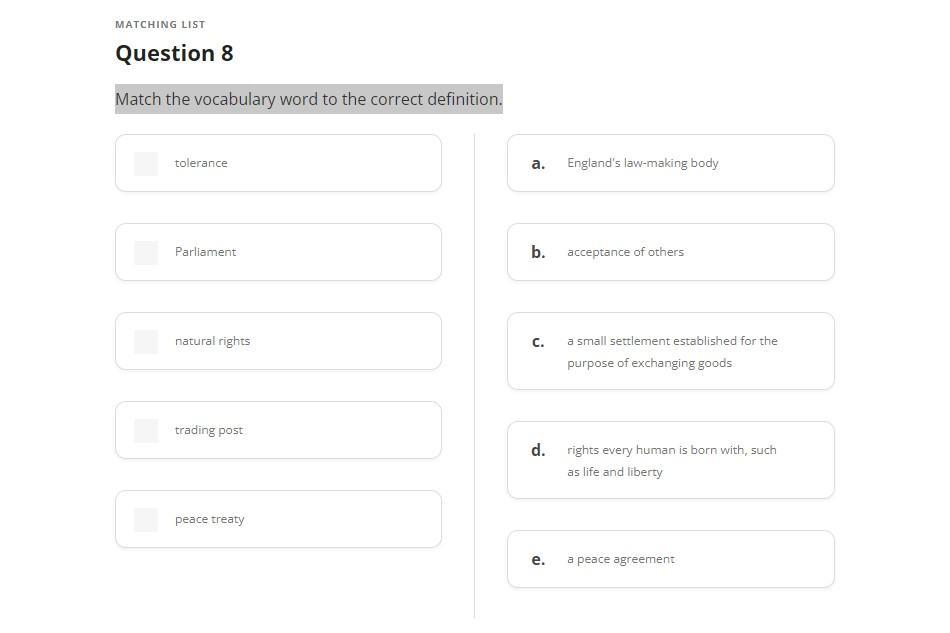This screenshot has height=633, width=950.
Task: Select the Parliament vocabulary term
Action: (x=205, y=252)
